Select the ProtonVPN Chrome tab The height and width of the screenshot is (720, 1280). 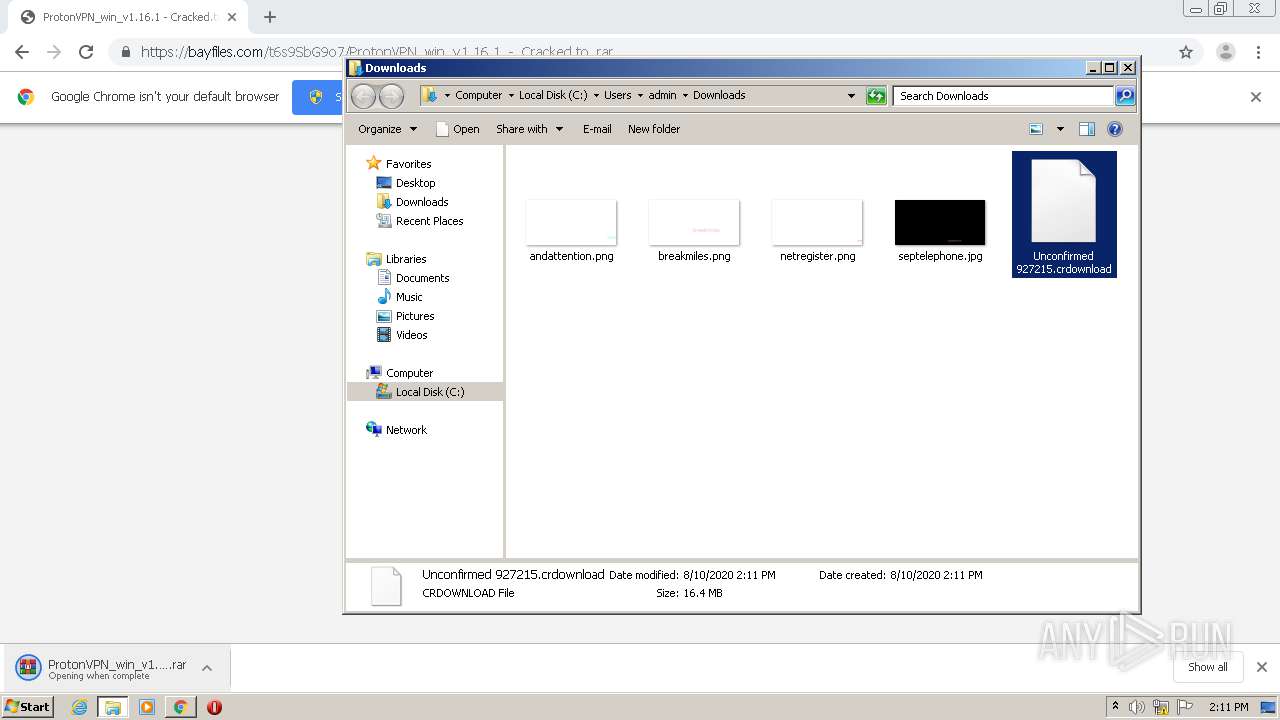pos(128,17)
